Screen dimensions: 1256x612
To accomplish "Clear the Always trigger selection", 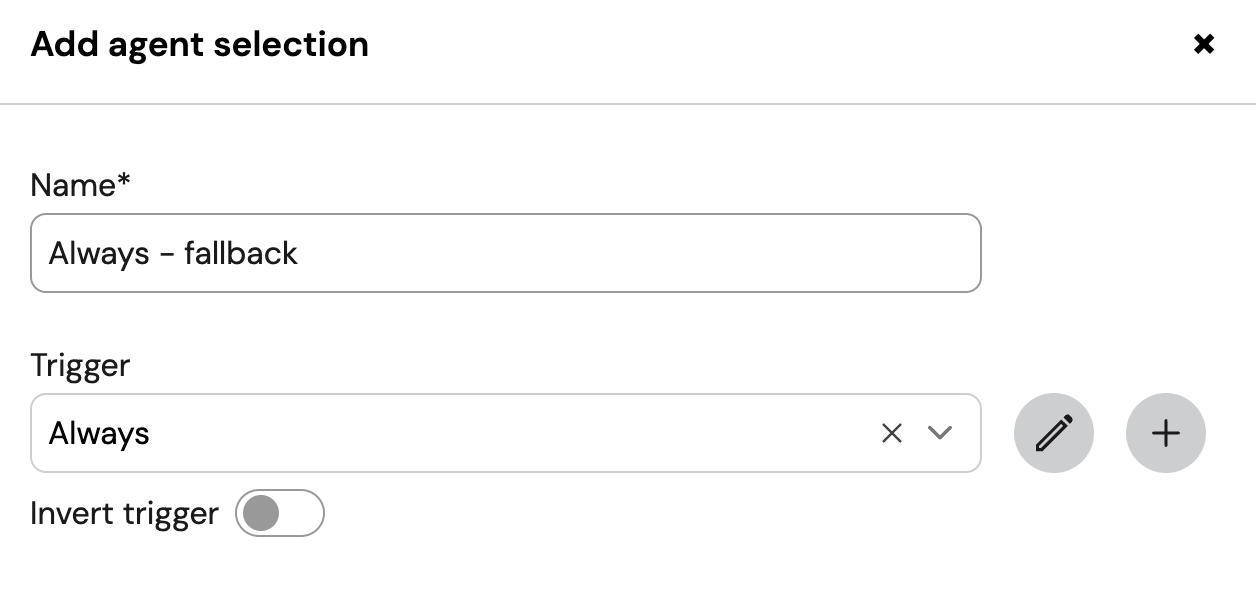I will tap(892, 433).
